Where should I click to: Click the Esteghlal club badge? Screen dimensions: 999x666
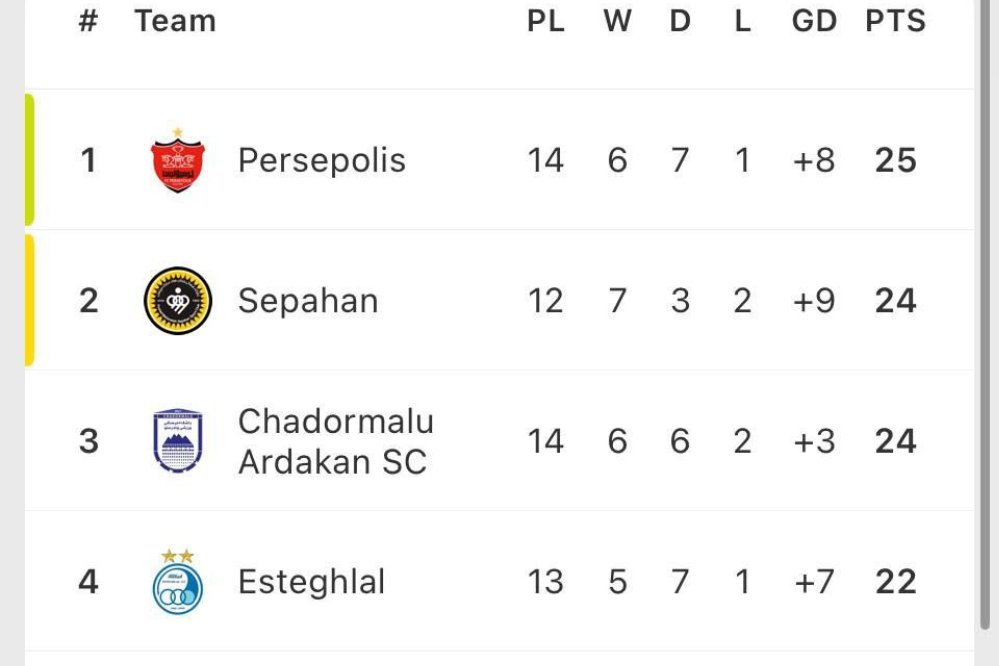click(178, 582)
